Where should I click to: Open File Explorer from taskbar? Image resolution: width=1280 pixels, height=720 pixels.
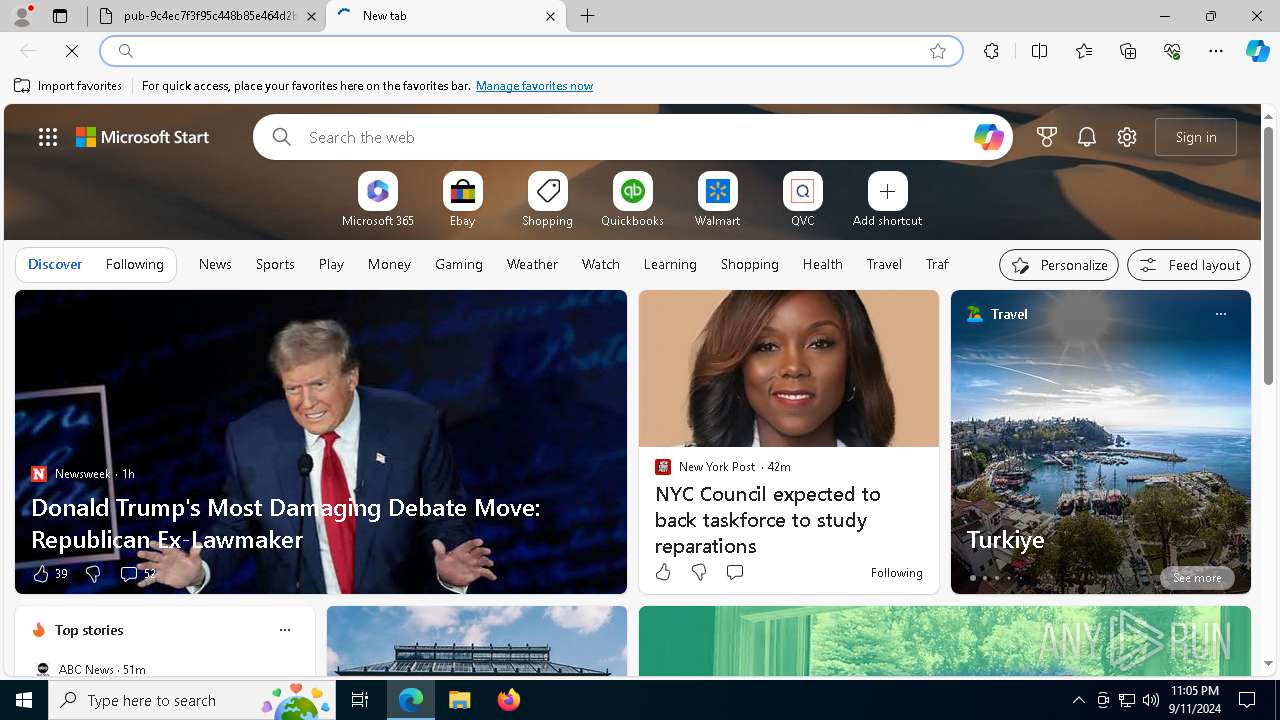click(x=459, y=700)
